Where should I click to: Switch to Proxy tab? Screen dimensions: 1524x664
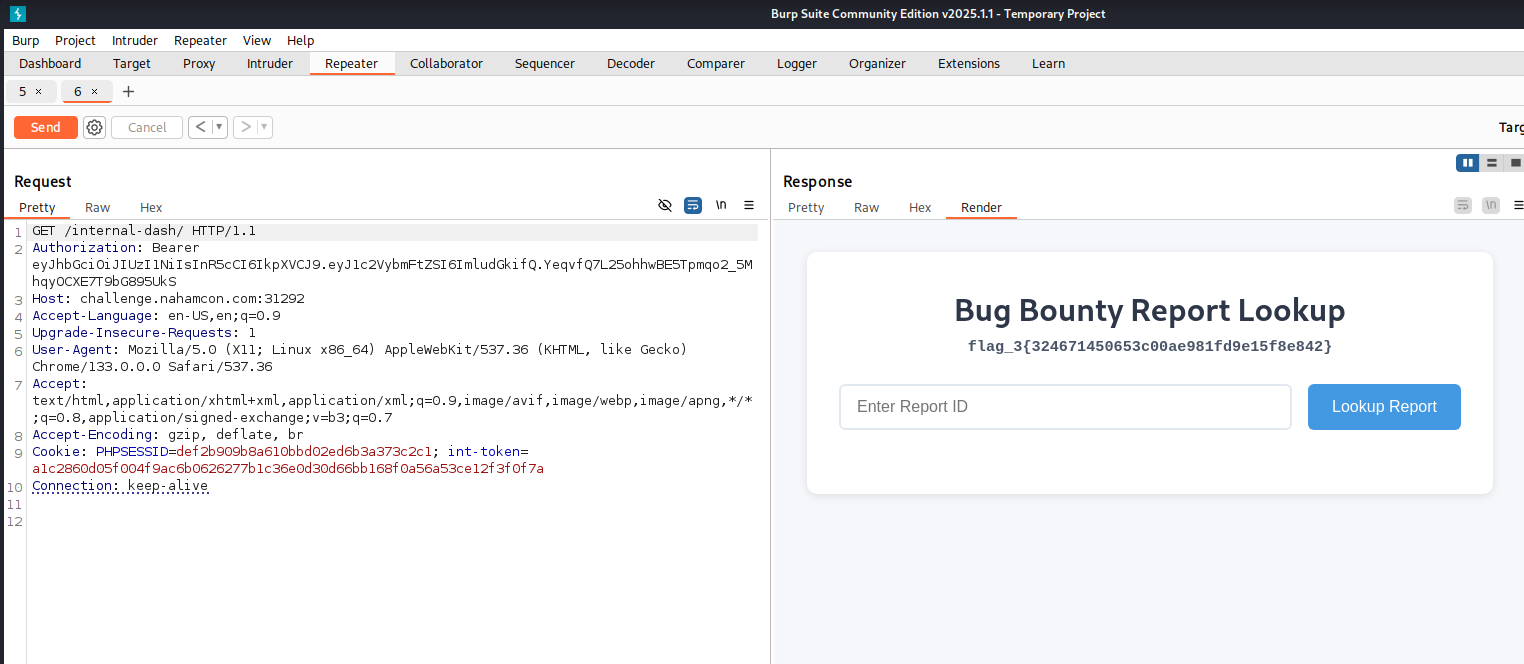[199, 63]
